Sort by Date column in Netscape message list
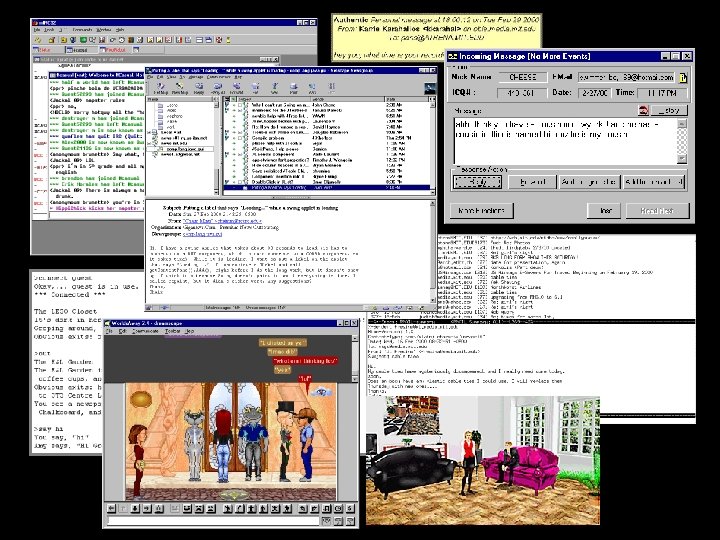The width and height of the screenshot is (720, 540). point(406,99)
